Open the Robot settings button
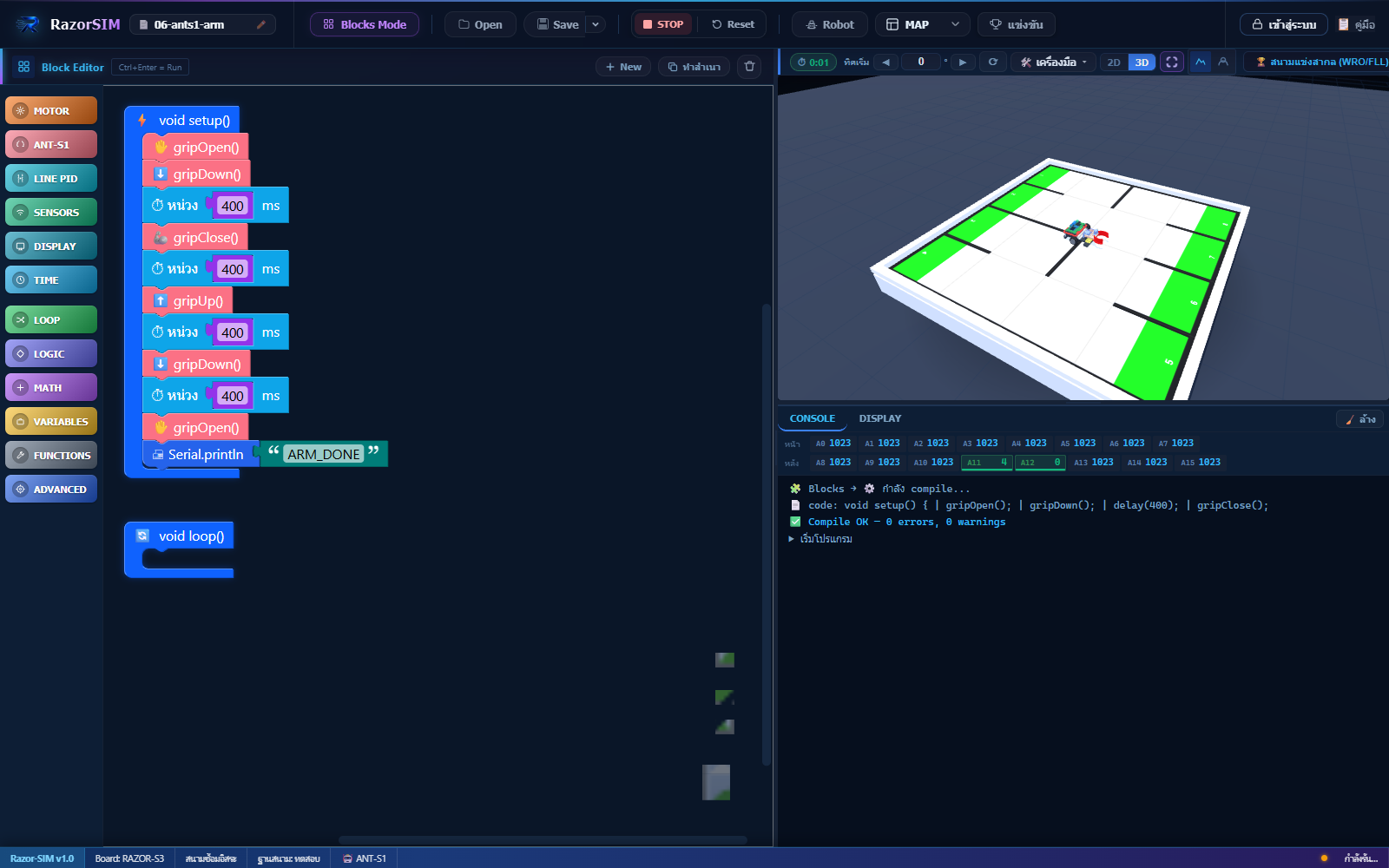Image resolution: width=1389 pixels, height=868 pixels. pos(830,24)
